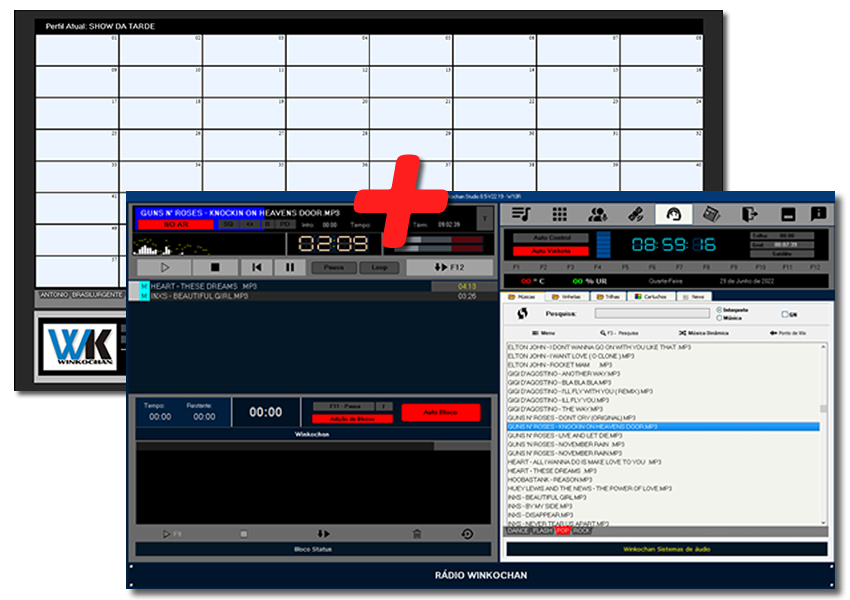Click the pause bars button
This screenshot has width=850, height=600.
(x=290, y=267)
